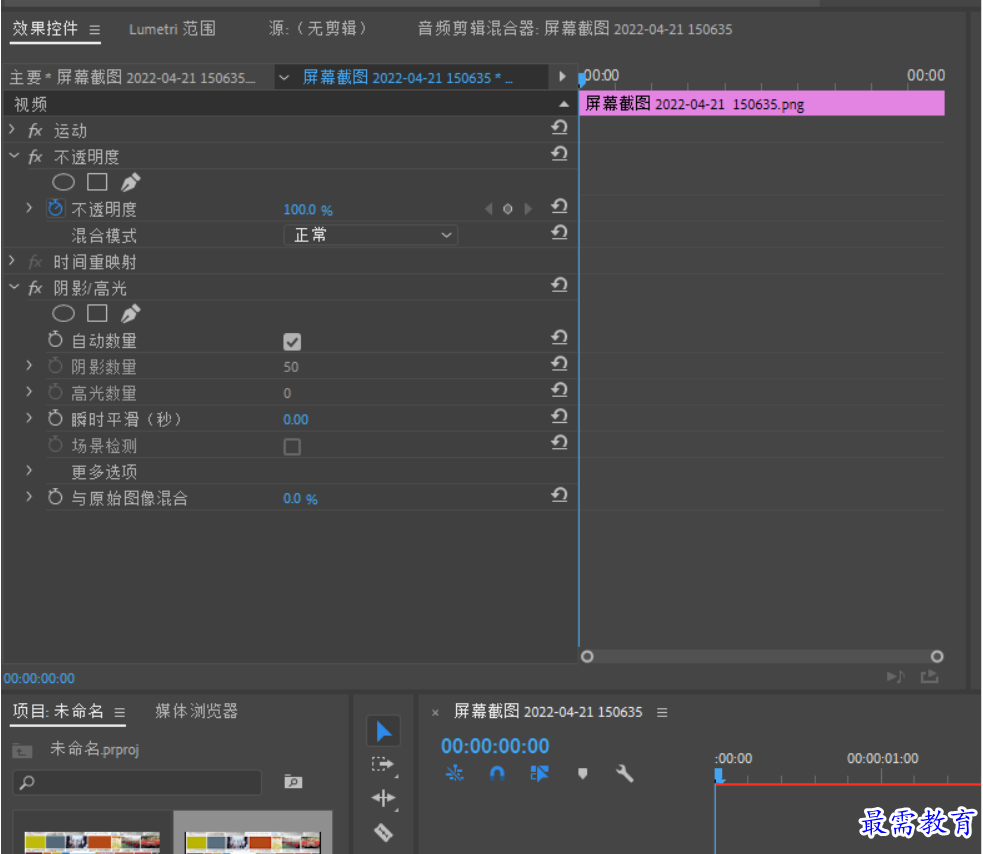
Task: Reset the 混合模式 parameter
Action: (x=559, y=233)
